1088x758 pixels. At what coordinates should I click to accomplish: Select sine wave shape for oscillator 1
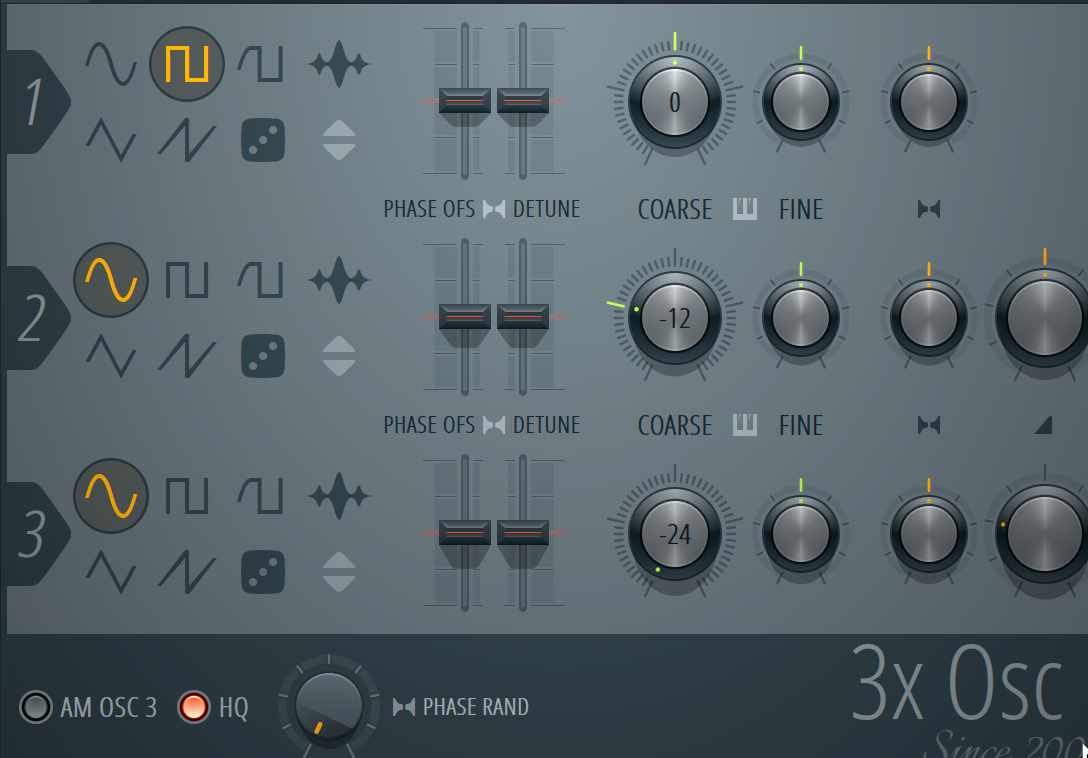coord(111,64)
